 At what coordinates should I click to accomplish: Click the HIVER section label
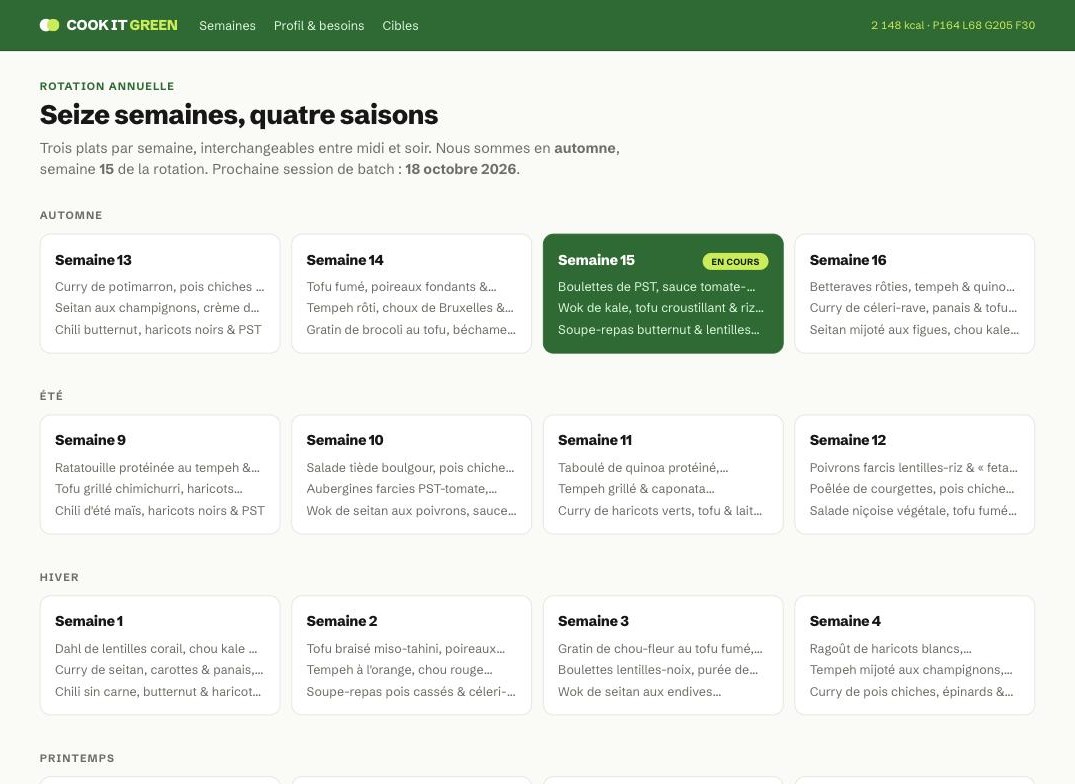click(x=60, y=577)
